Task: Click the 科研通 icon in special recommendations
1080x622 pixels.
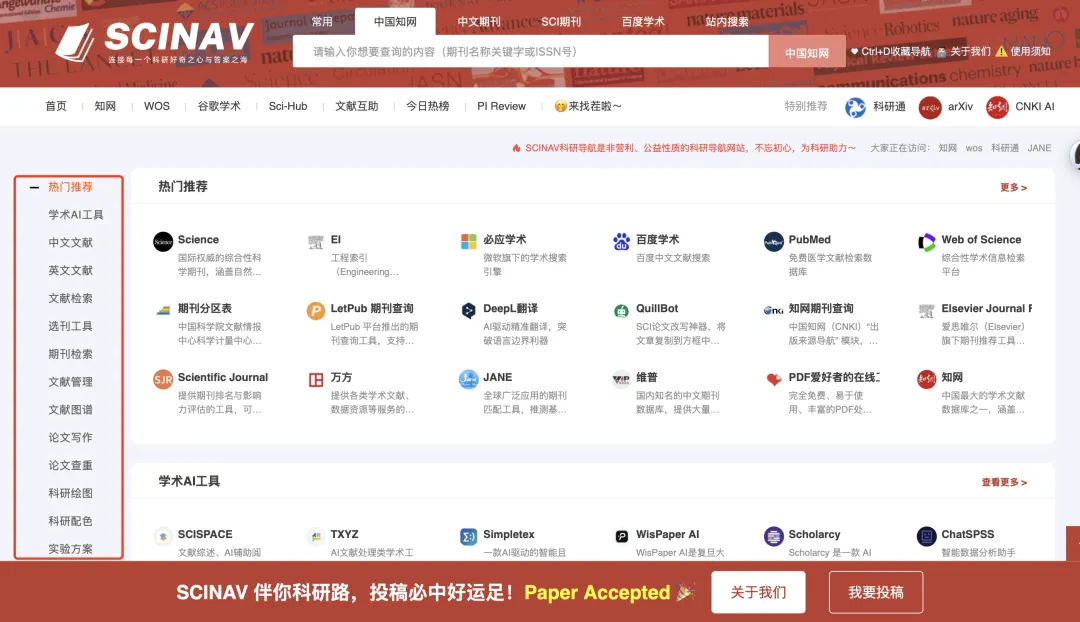Action: pyautogui.click(x=855, y=107)
